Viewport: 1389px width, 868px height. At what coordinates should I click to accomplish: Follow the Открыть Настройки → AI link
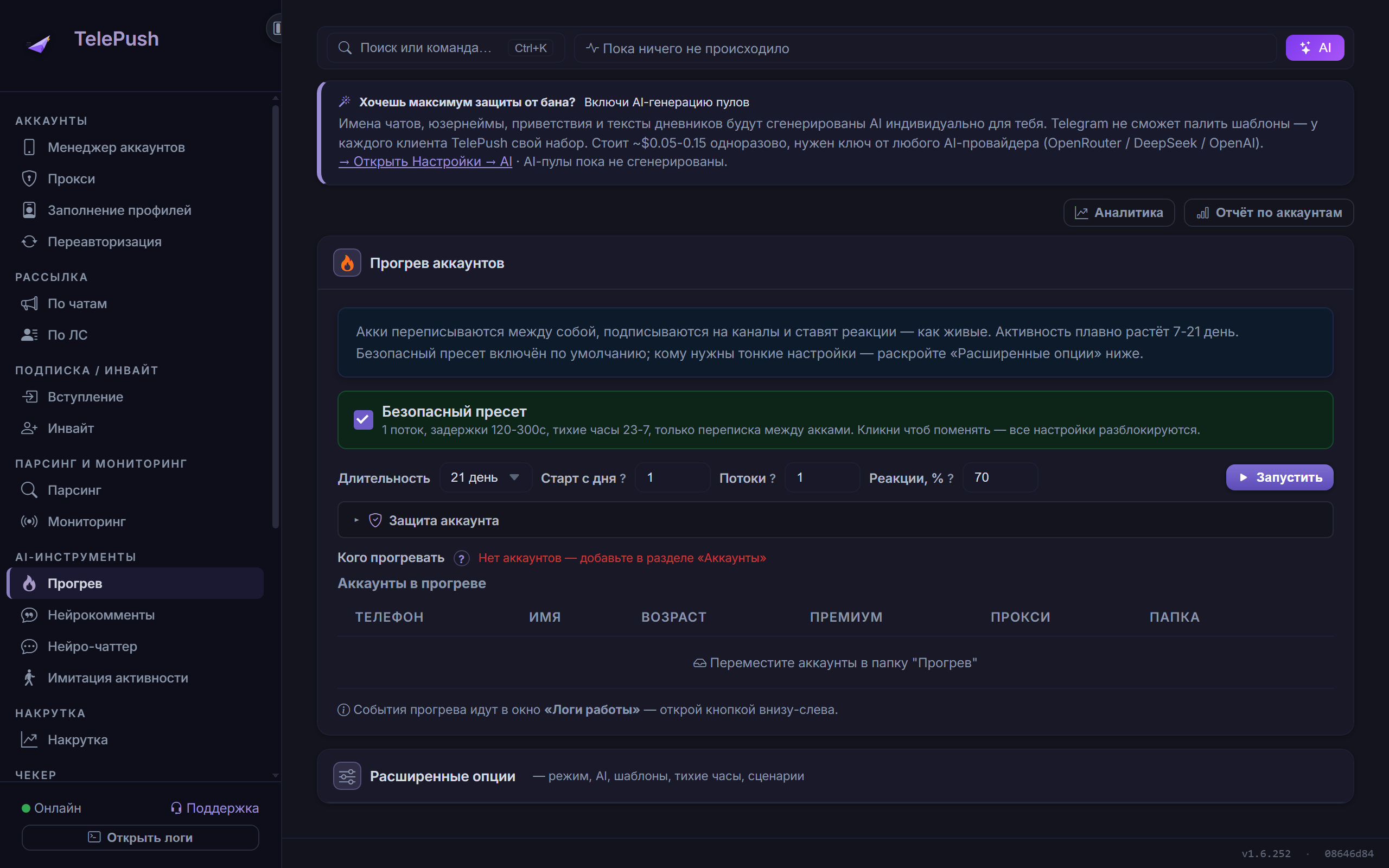point(425,162)
